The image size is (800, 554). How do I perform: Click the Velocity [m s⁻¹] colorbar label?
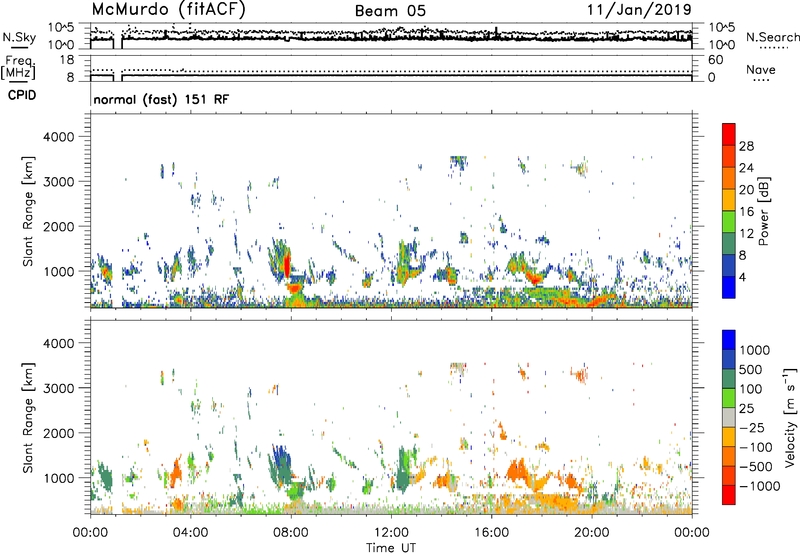tap(790, 417)
